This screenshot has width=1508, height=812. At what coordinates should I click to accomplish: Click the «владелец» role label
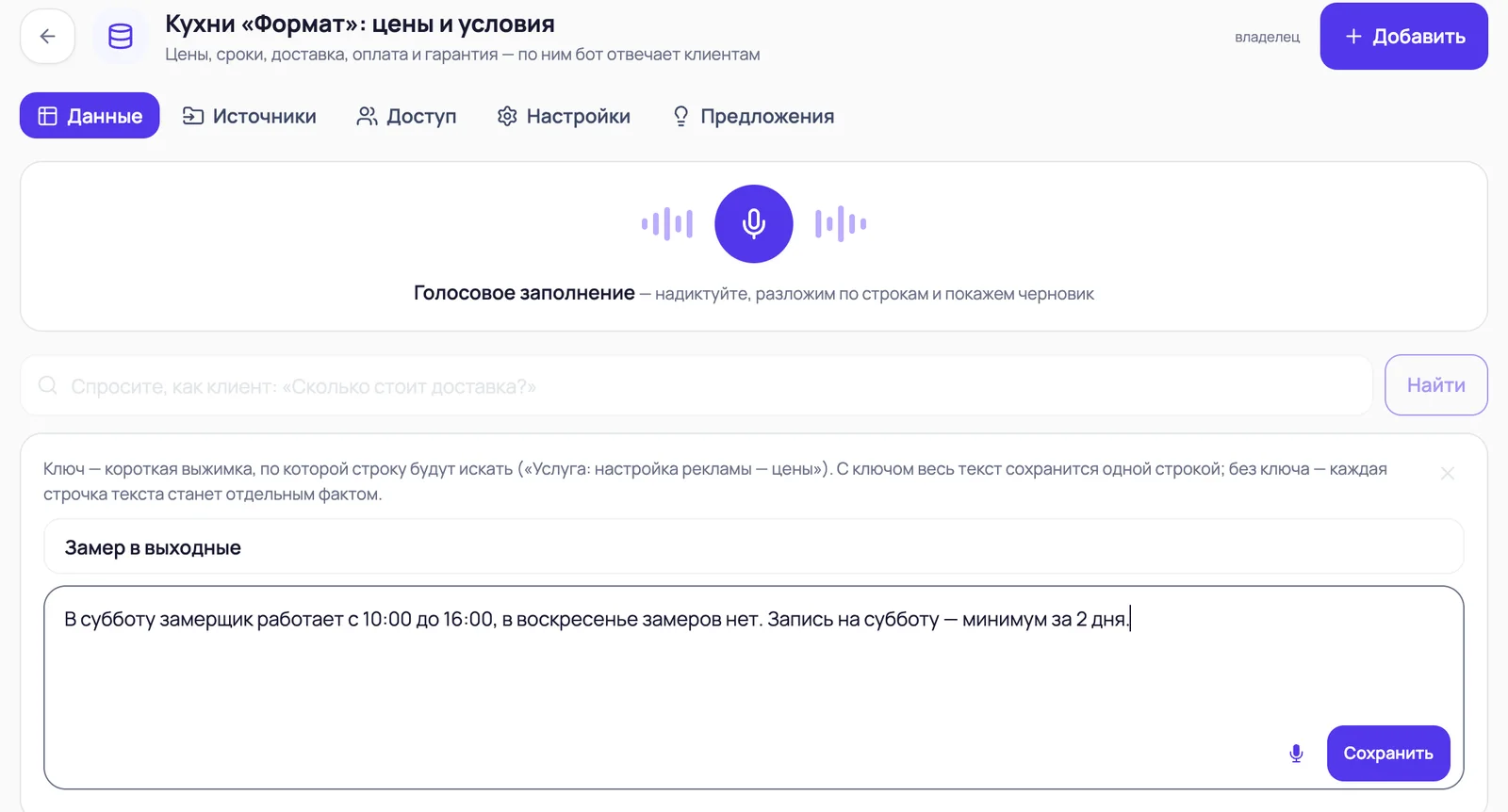click(x=1267, y=37)
